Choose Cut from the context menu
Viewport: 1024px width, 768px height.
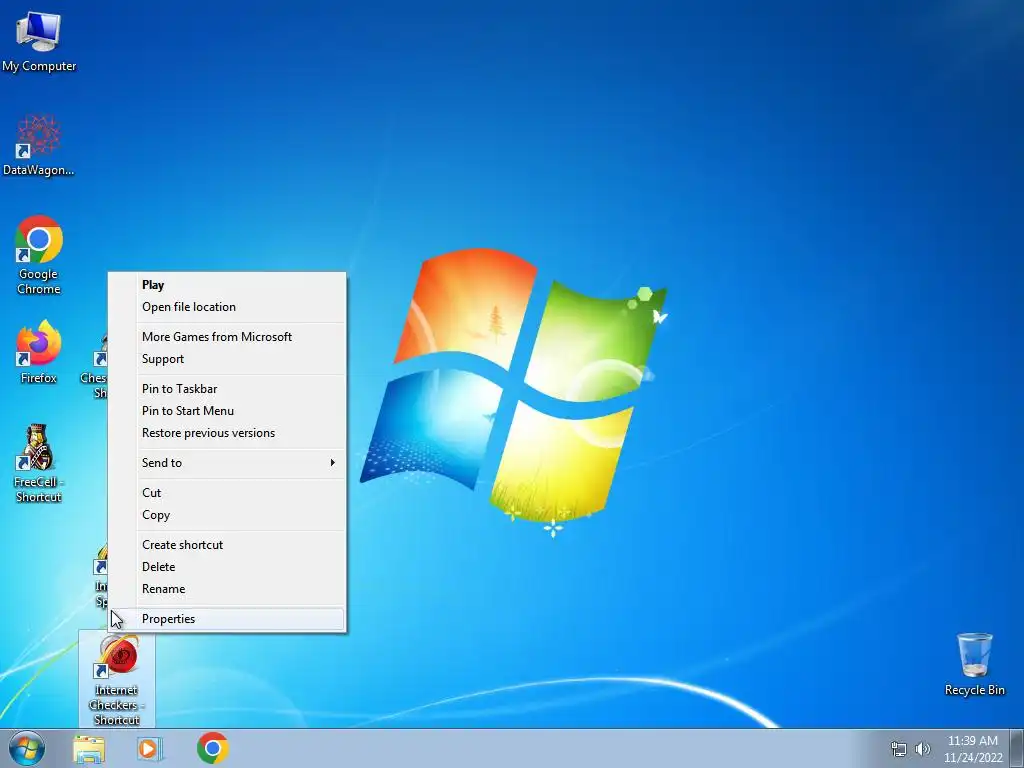point(227,493)
